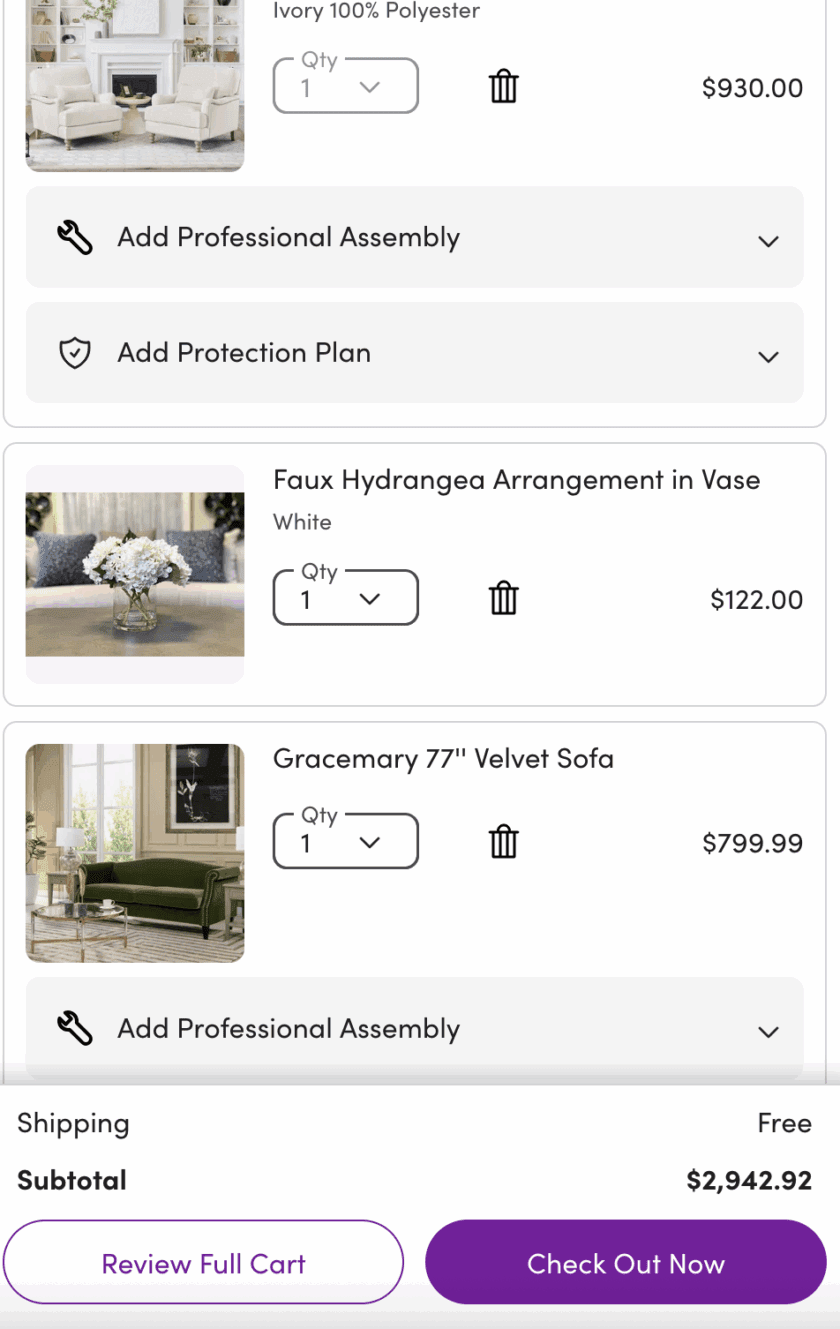Click shield icon on Add Protection Plan
The image size is (840, 1329).
click(x=75, y=353)
